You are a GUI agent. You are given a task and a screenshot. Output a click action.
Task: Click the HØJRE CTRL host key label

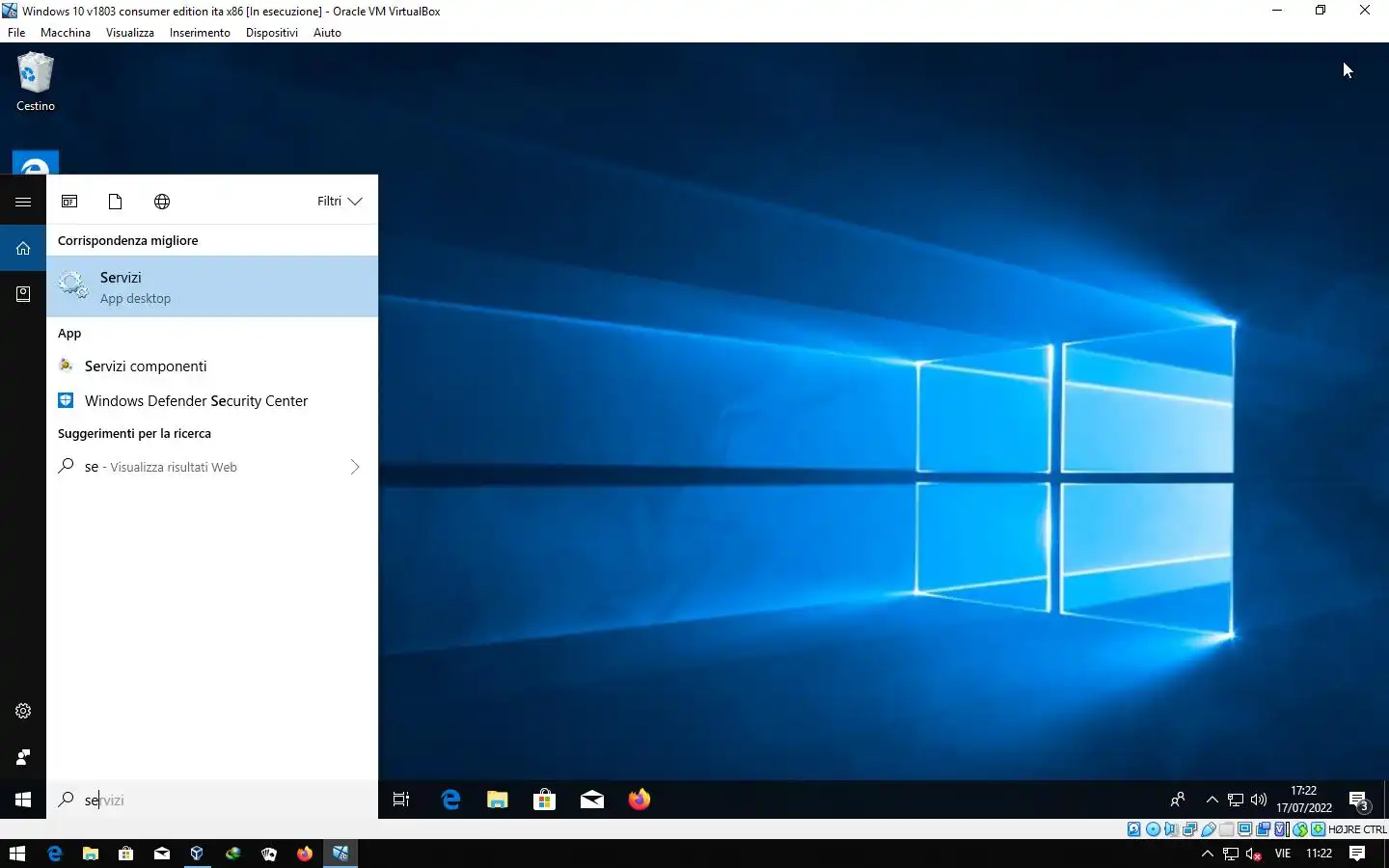point(1358,829)
